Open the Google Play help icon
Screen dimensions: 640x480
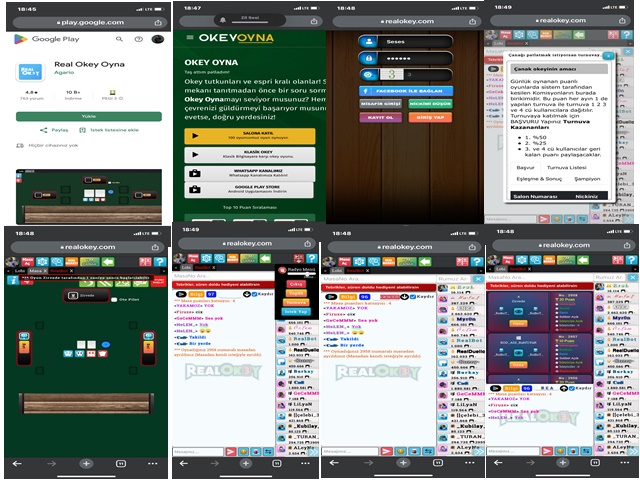(139, 39)
